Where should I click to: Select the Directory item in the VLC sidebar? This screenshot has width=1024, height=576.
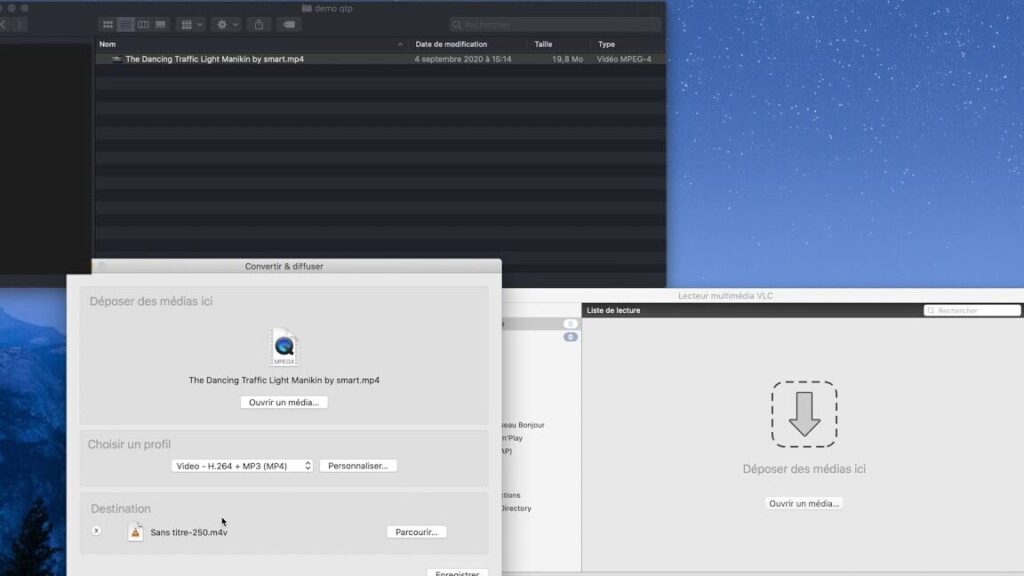(x=516, y=508)
